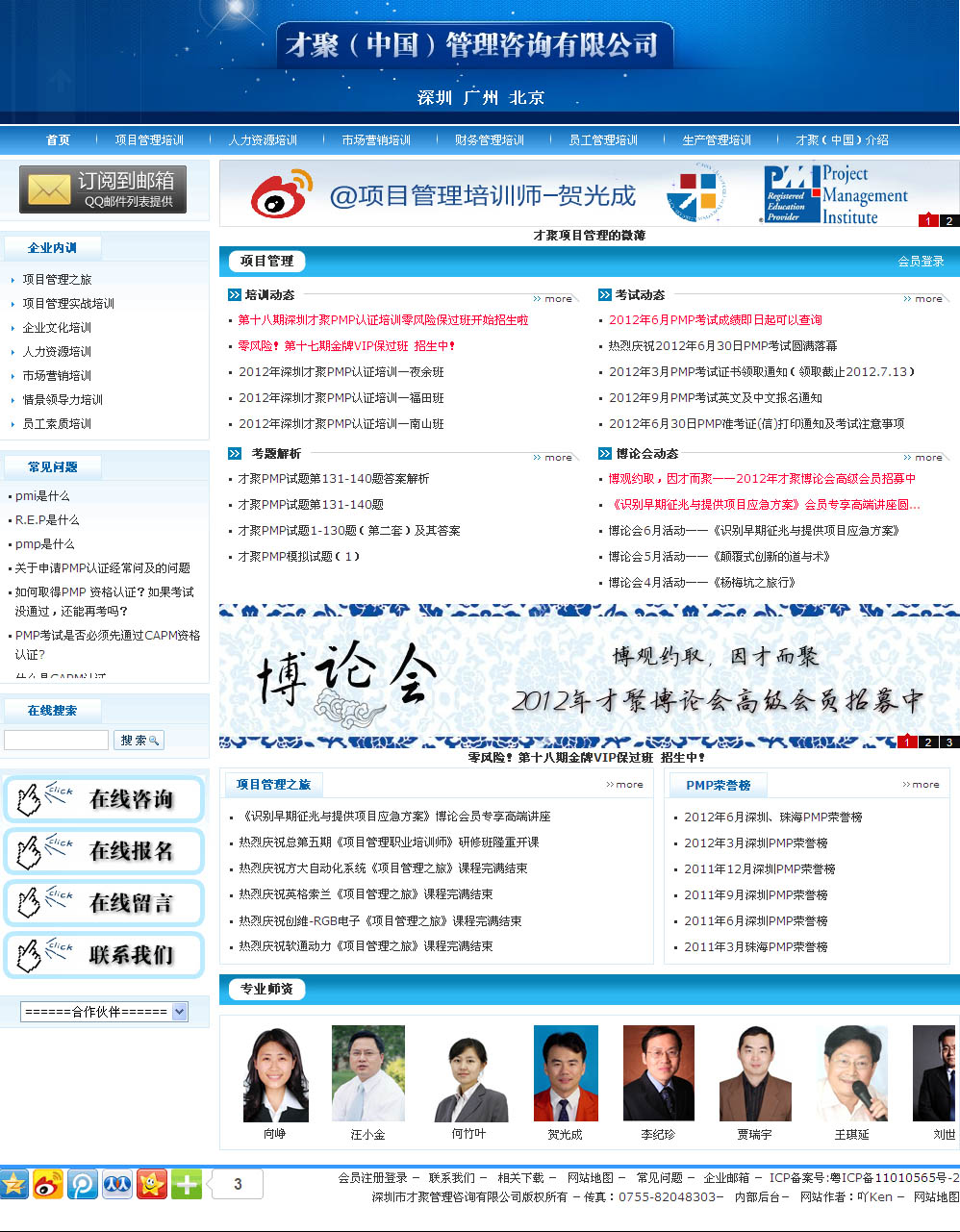Screen dimensions: 960x1232
Task: Share via the blue Pengyou P icon
Action: [x=83, y=1184]
